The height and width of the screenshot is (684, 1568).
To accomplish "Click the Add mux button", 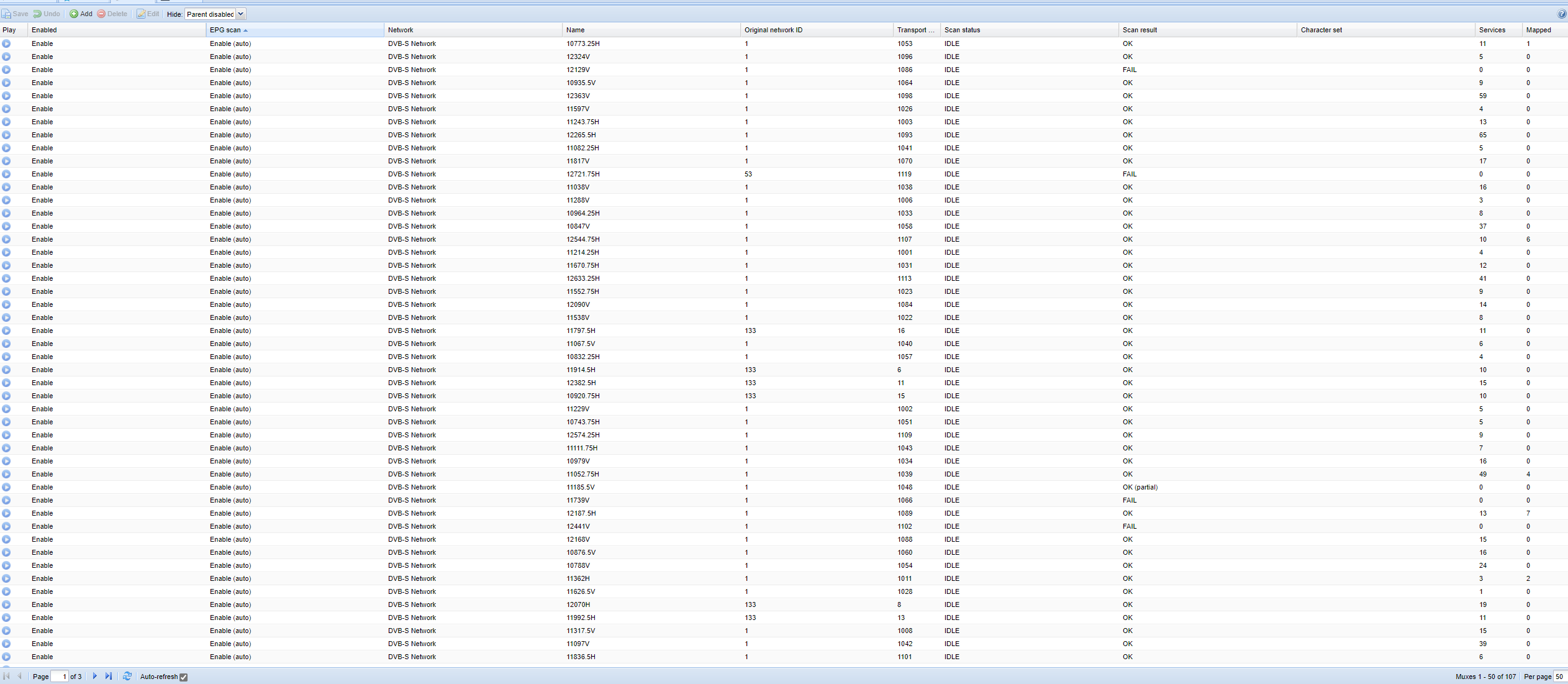I will tap(81, 14).
